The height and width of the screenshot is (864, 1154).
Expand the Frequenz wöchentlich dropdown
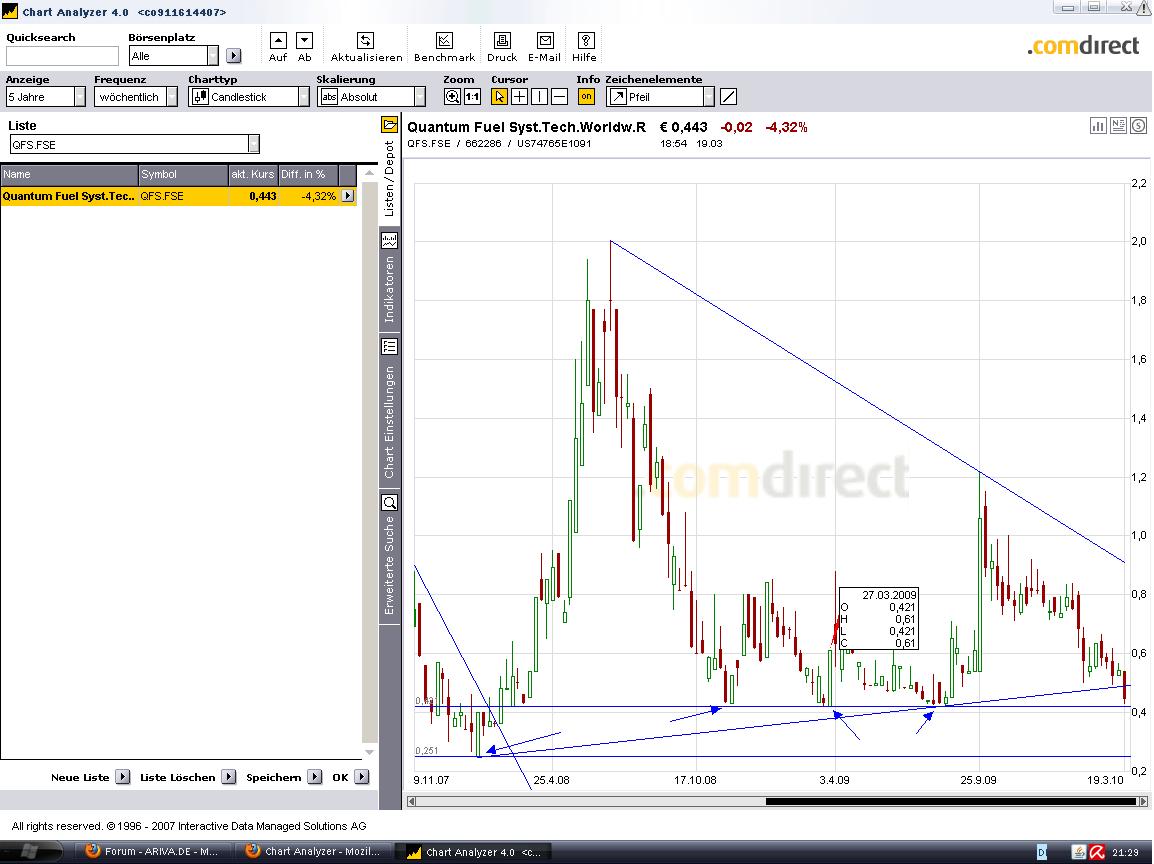(x=171, y=97)
